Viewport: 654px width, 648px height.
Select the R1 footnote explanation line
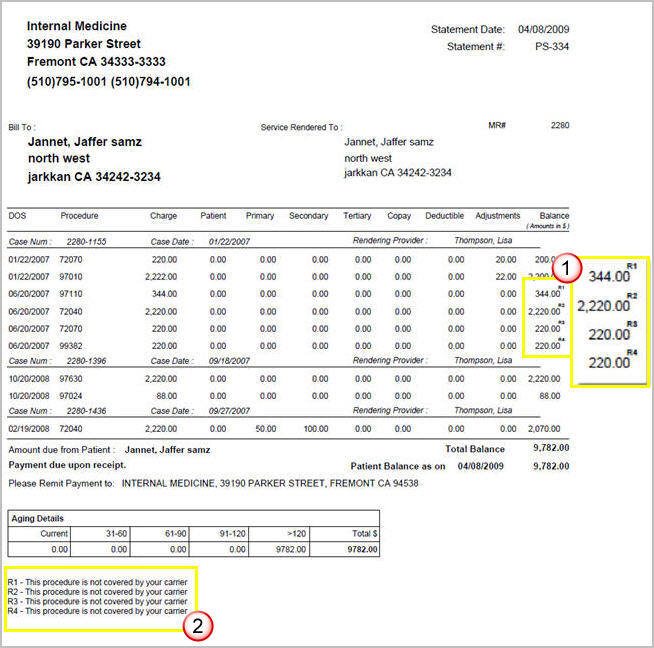pyautogui.click(x=97, y=581)
